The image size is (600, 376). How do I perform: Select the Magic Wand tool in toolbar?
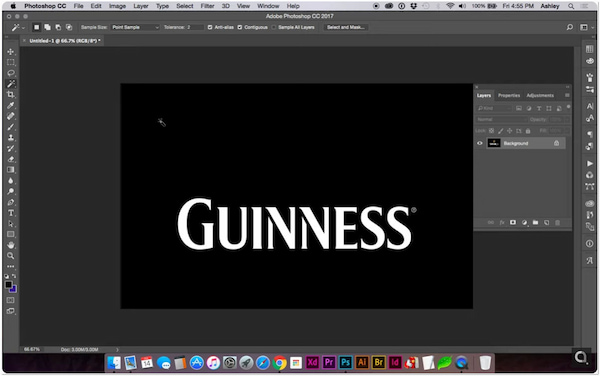(x=11, y=84)
